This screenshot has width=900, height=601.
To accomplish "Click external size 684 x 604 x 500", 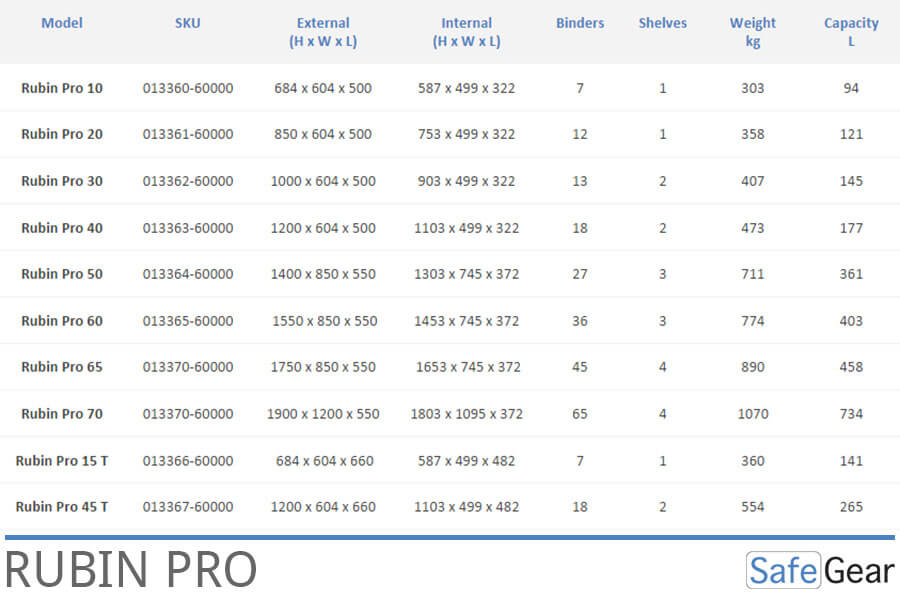I will pos(323,88).
